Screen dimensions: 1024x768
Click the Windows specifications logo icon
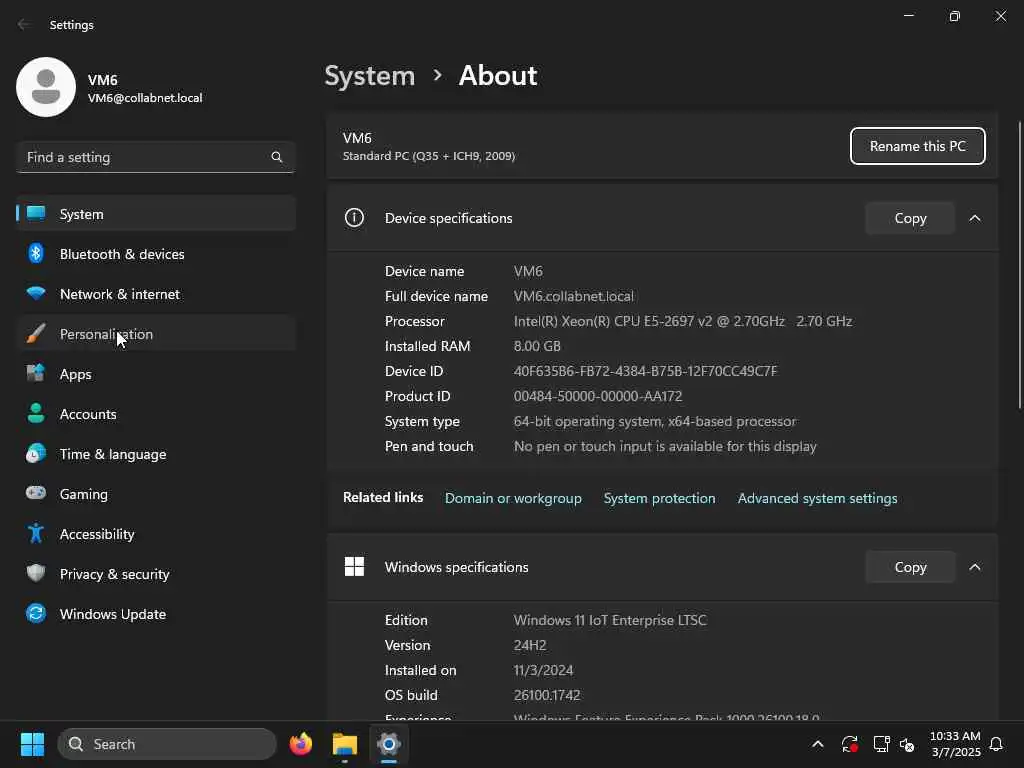tap(354, 566)
